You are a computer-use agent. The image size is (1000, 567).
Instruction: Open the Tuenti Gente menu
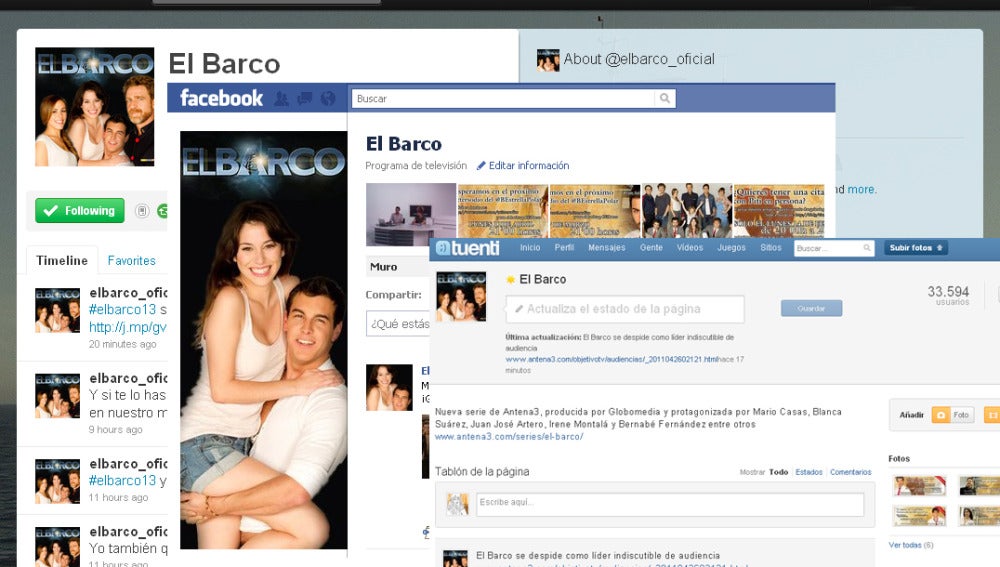651,247
